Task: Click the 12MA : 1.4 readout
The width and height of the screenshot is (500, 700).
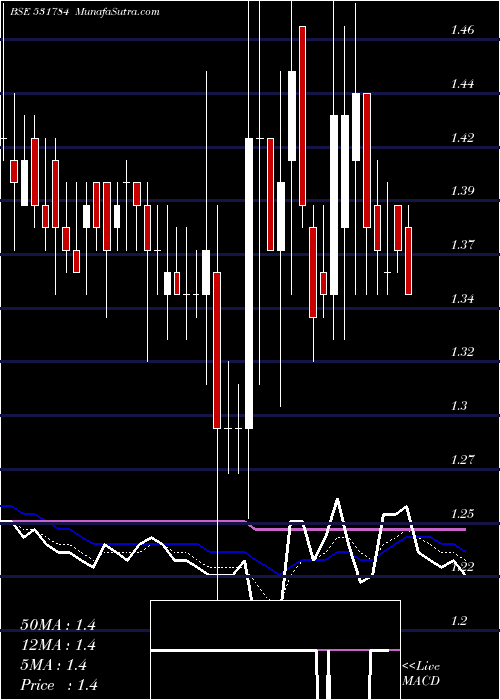Action: coord(58,645)
